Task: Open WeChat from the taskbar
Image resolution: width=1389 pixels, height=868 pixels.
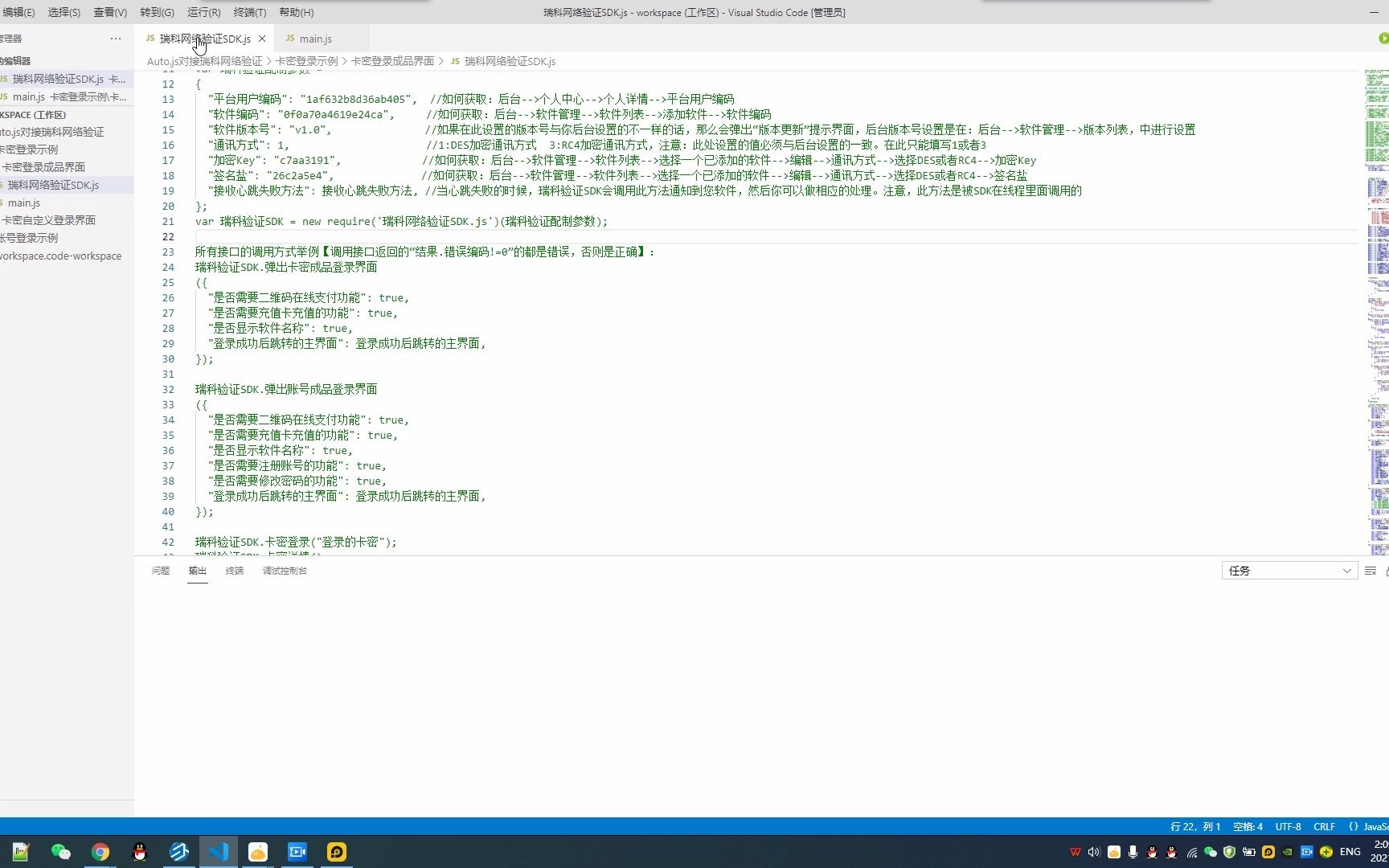Action: (60, 852)
